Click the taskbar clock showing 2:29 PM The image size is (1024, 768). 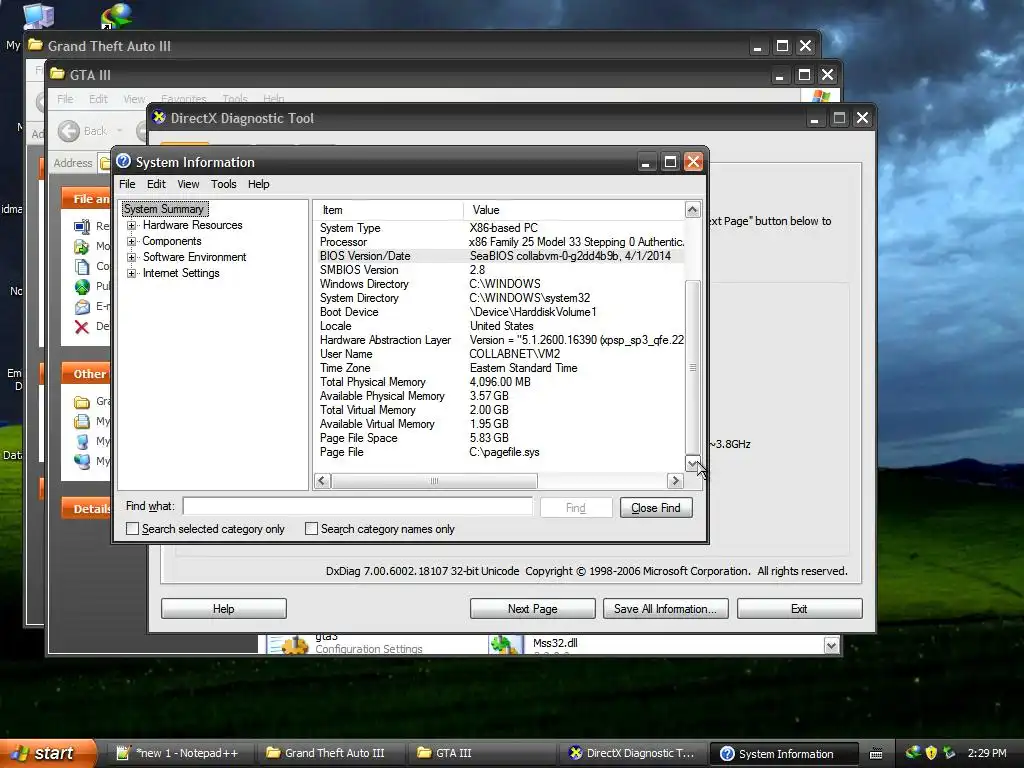[987, 753]
